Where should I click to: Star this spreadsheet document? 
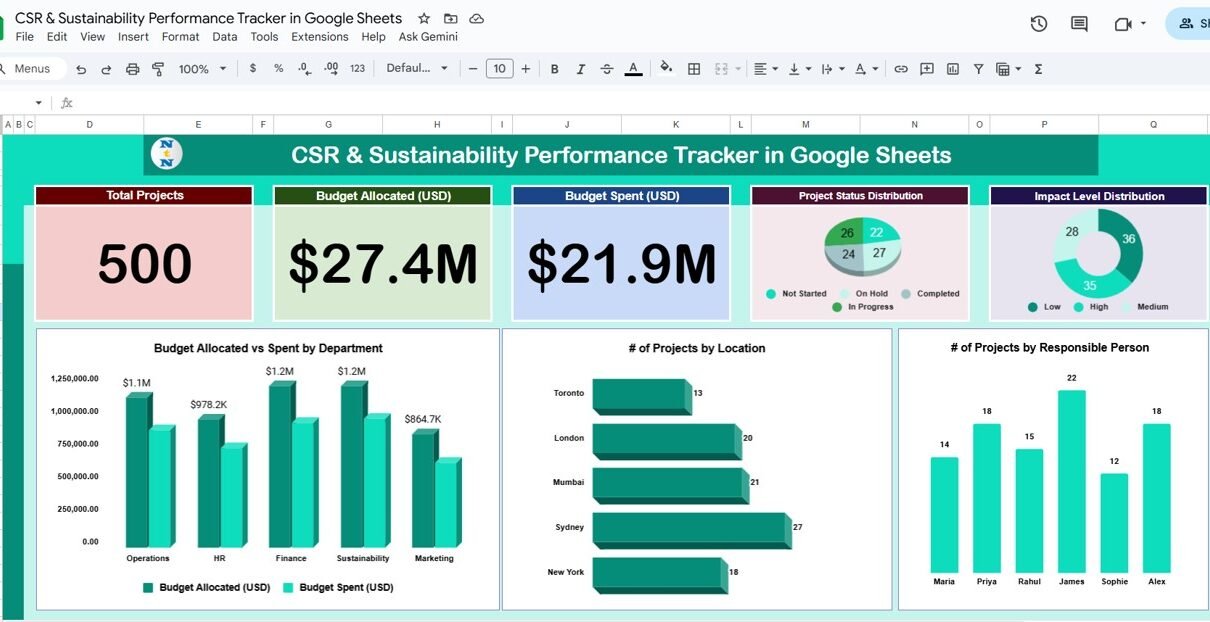coord(424,19)
